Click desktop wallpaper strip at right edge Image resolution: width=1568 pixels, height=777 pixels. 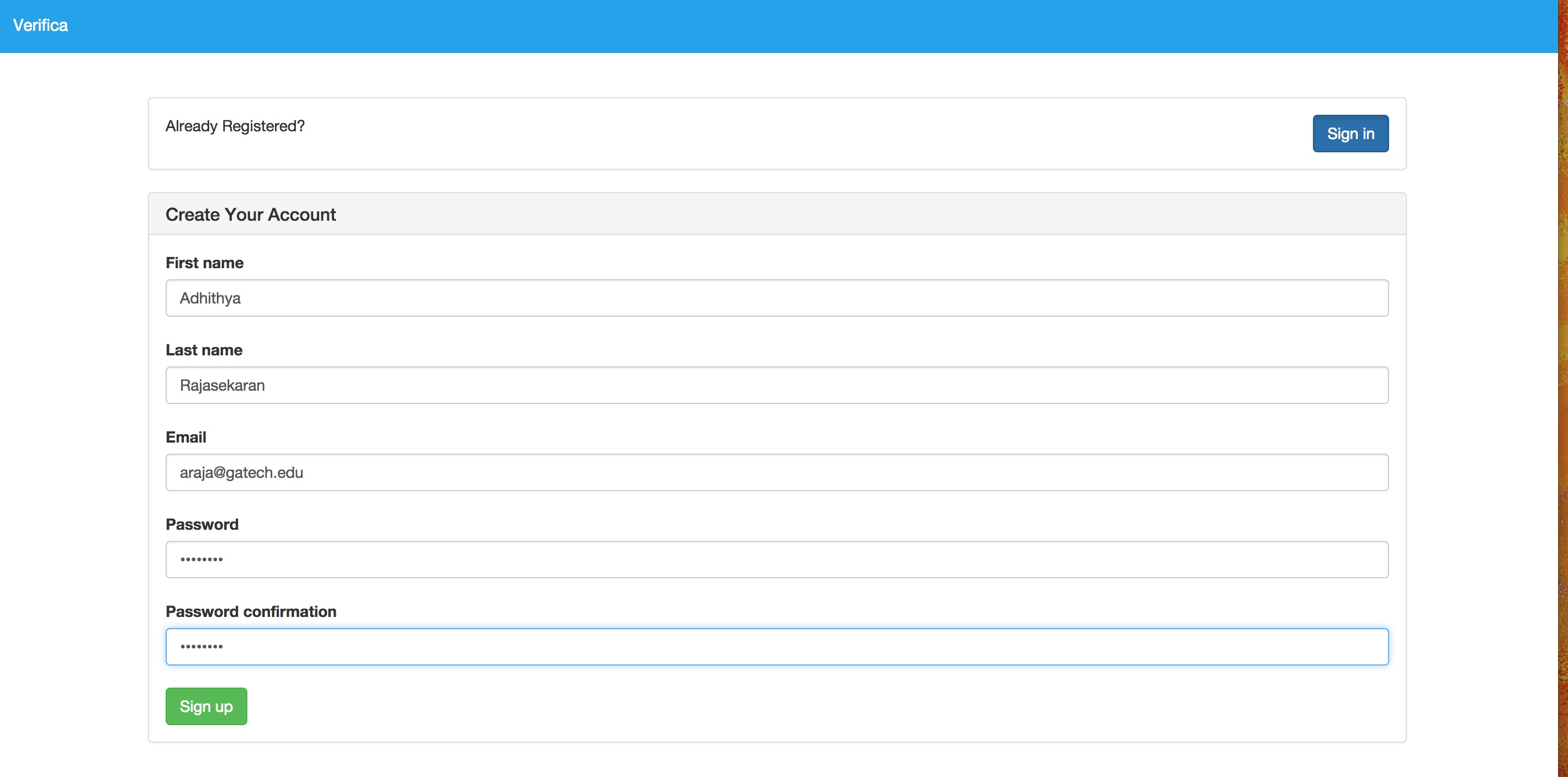pyautogui.click(x=1562, y=390)
